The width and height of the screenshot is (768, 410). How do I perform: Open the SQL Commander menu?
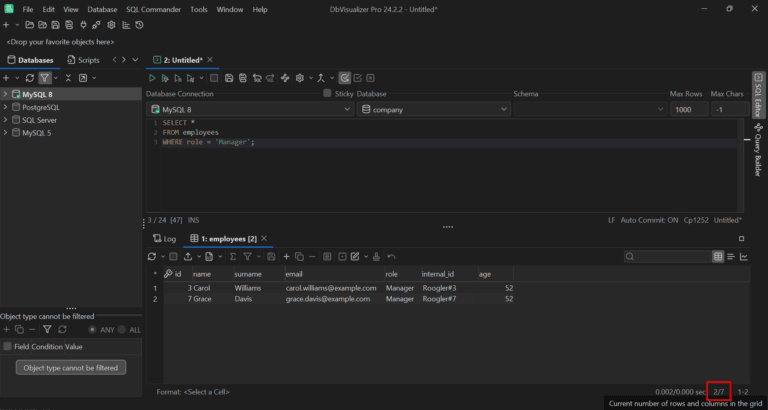(x=153, y=9)
